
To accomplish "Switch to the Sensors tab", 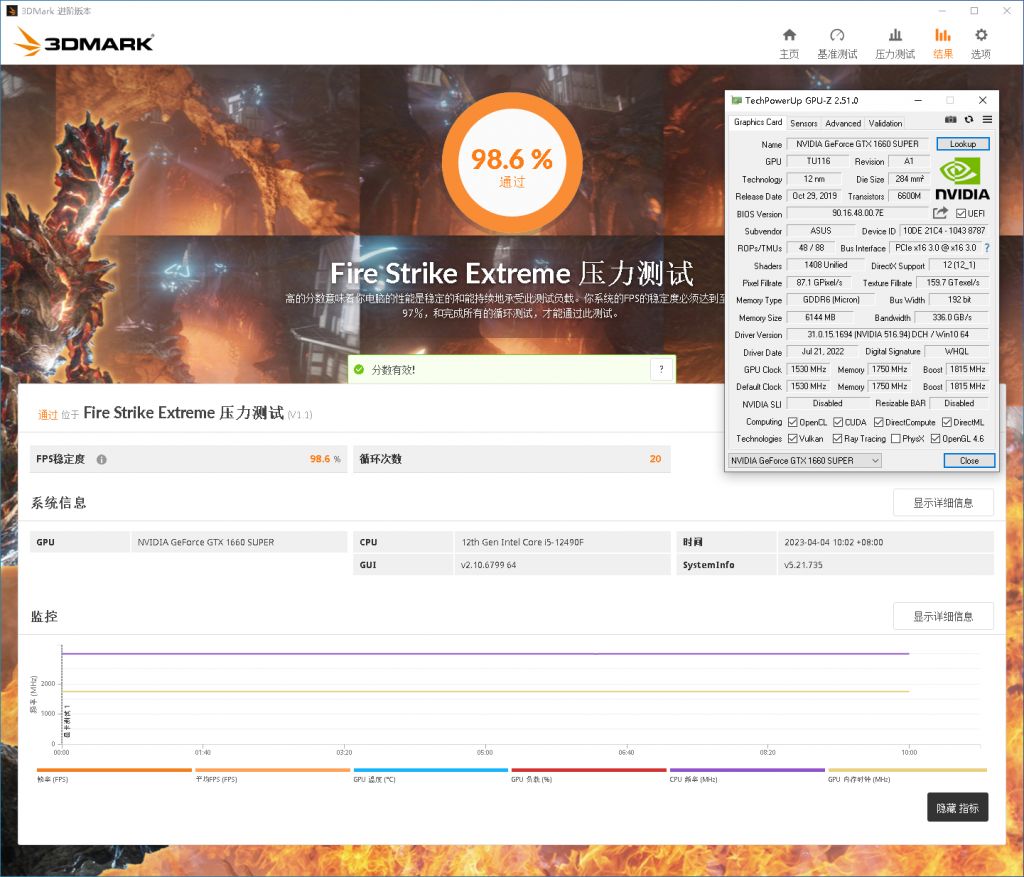I will pos(803,123).
